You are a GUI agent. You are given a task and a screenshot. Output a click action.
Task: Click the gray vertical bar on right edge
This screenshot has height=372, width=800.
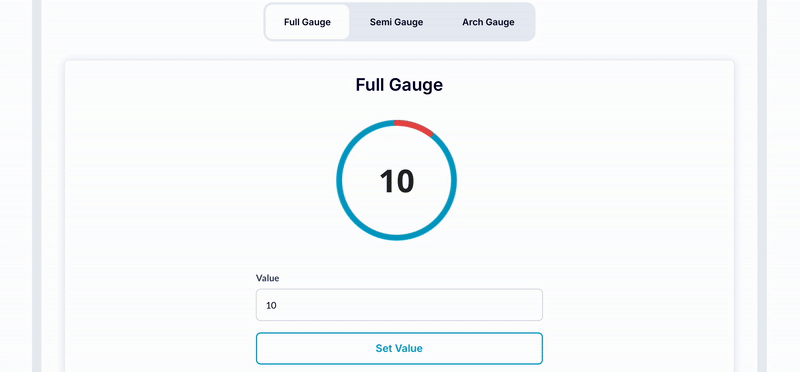coord(762,186)
